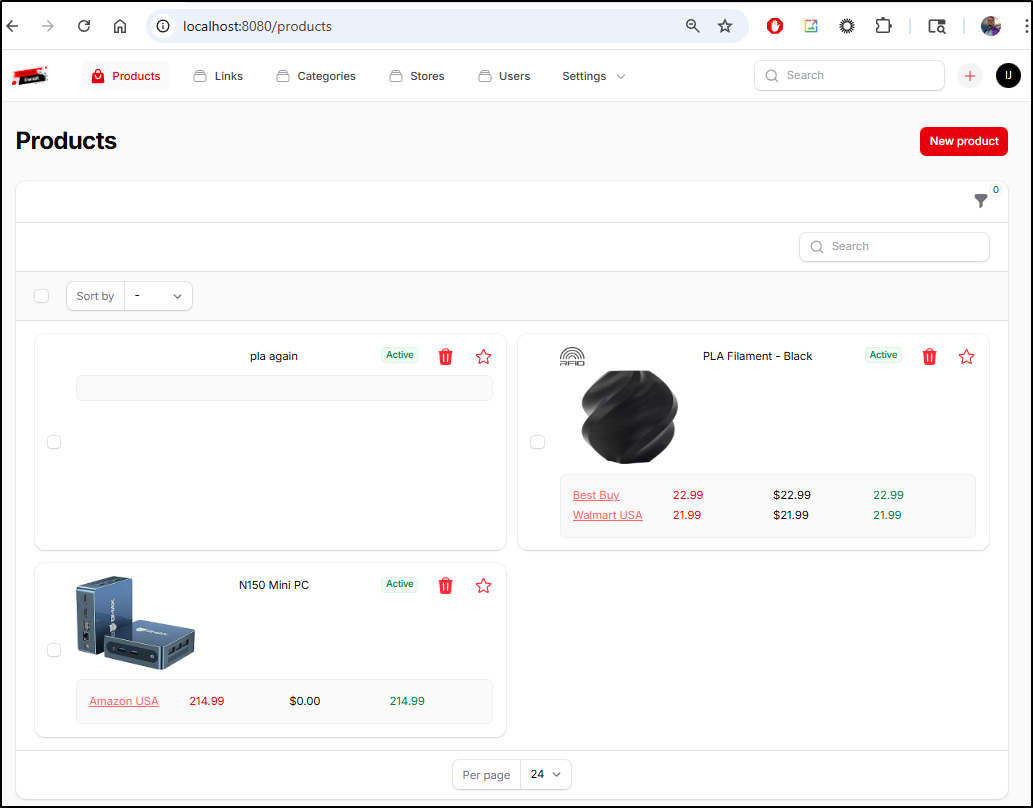This screenshot has width=1033, height=808.
Task: Delete the N150 Mini PC product
Action: (x=446, y=586)
